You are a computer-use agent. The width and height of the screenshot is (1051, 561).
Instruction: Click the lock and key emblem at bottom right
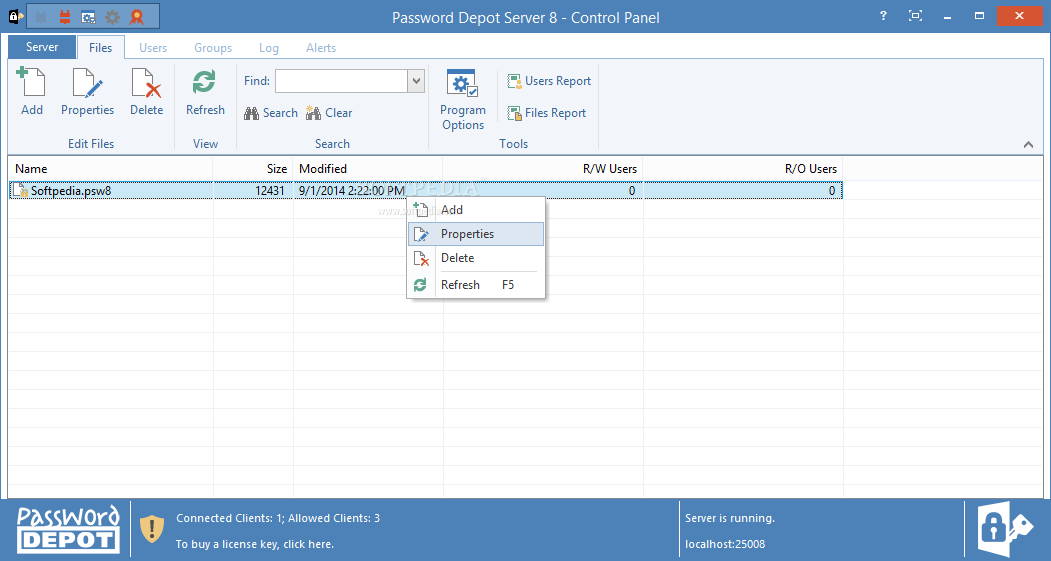1006,530
